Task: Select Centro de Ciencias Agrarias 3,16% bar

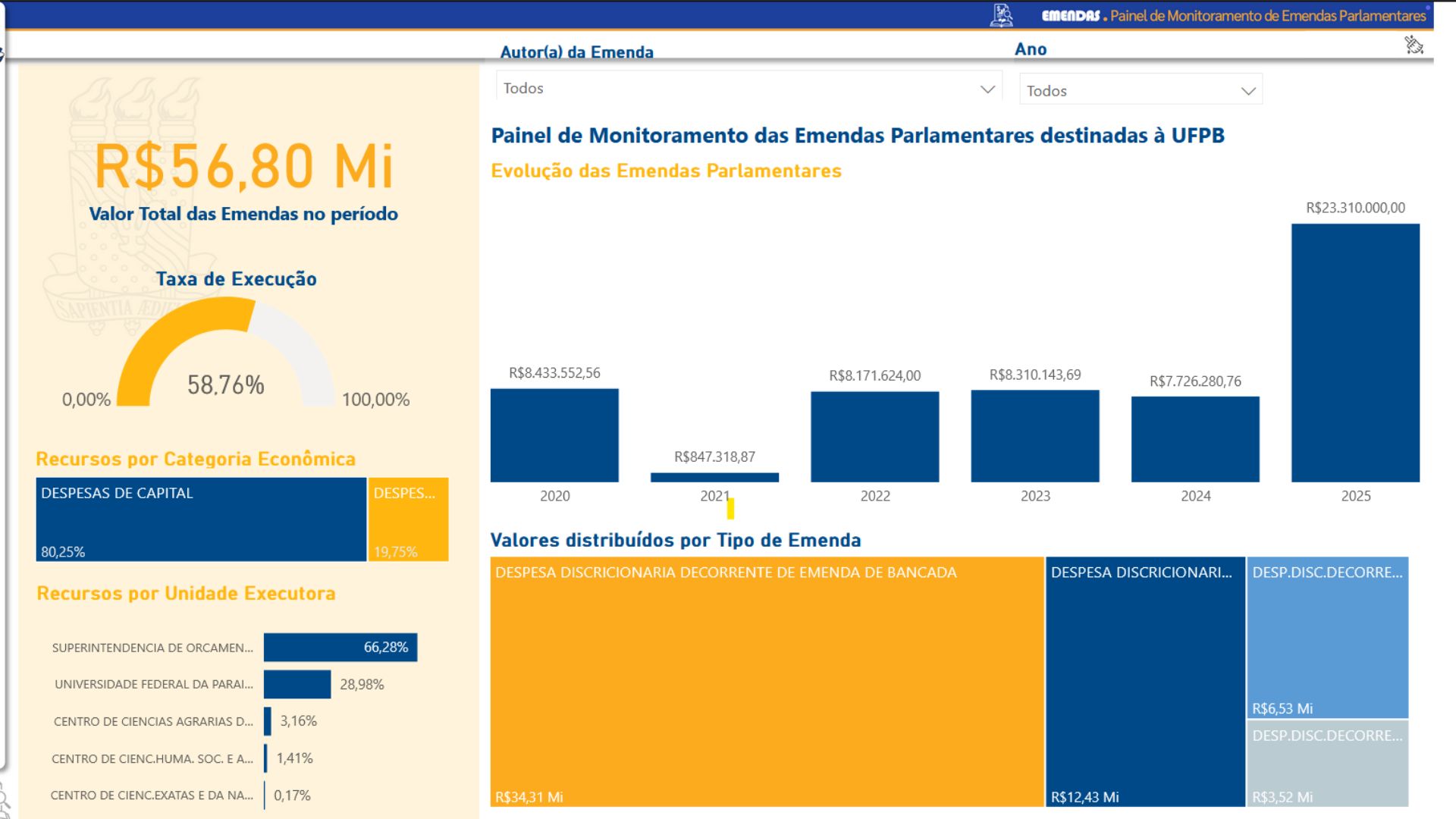Action: 268,721
